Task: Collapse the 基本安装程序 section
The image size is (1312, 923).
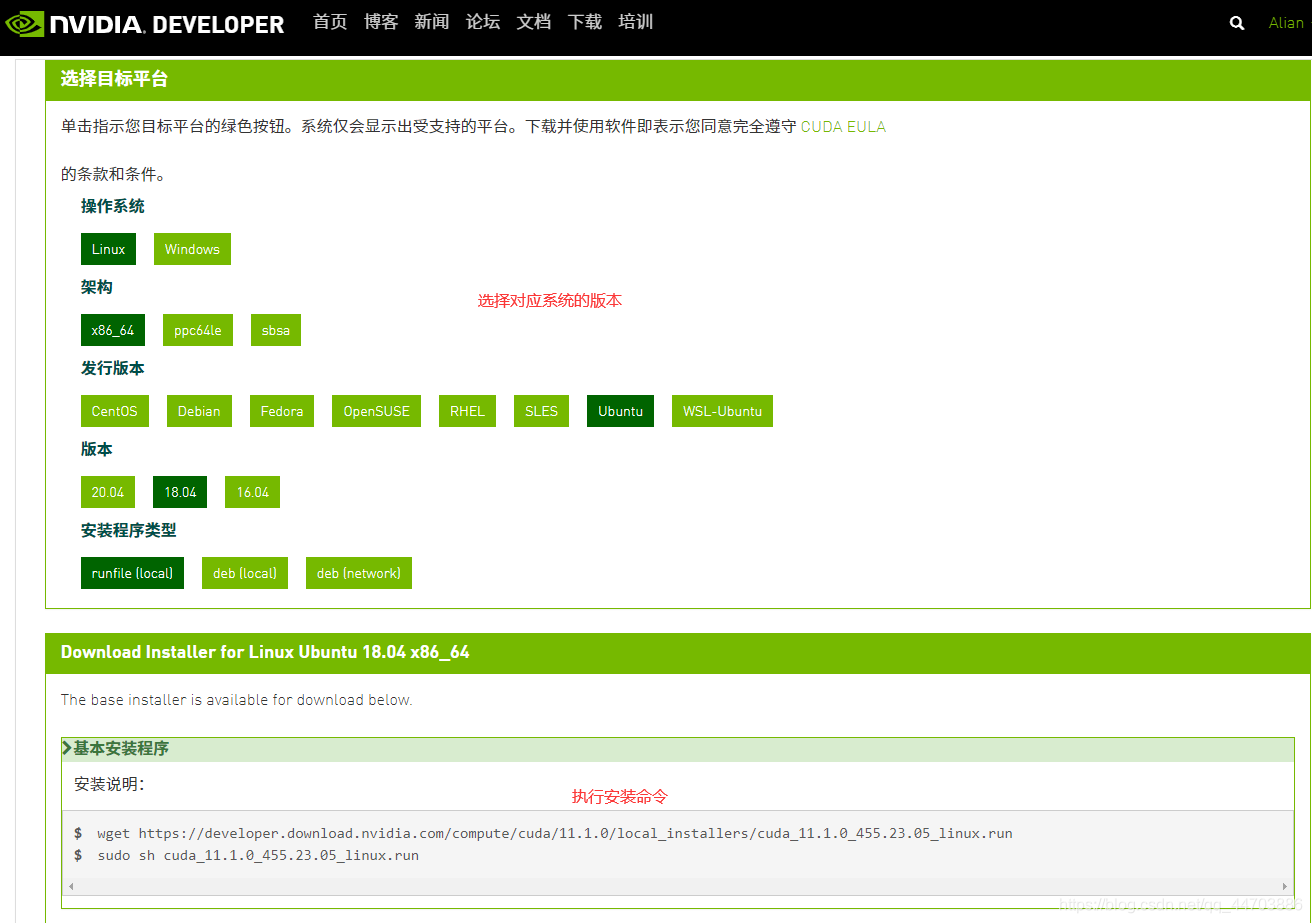Action: click(678, 749)
